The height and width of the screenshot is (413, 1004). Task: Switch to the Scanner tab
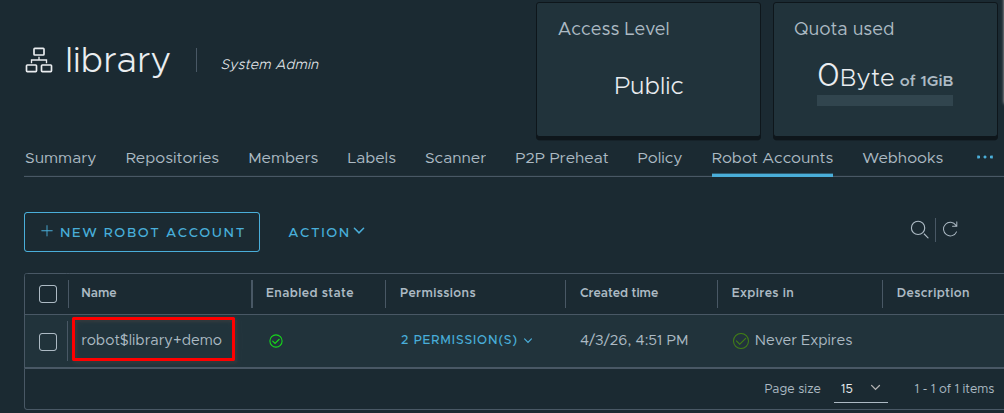[x=455, y=158]
